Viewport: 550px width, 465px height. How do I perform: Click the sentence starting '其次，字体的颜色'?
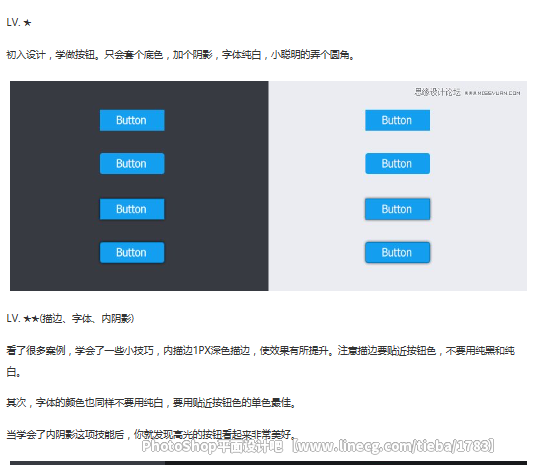(151, 403)
